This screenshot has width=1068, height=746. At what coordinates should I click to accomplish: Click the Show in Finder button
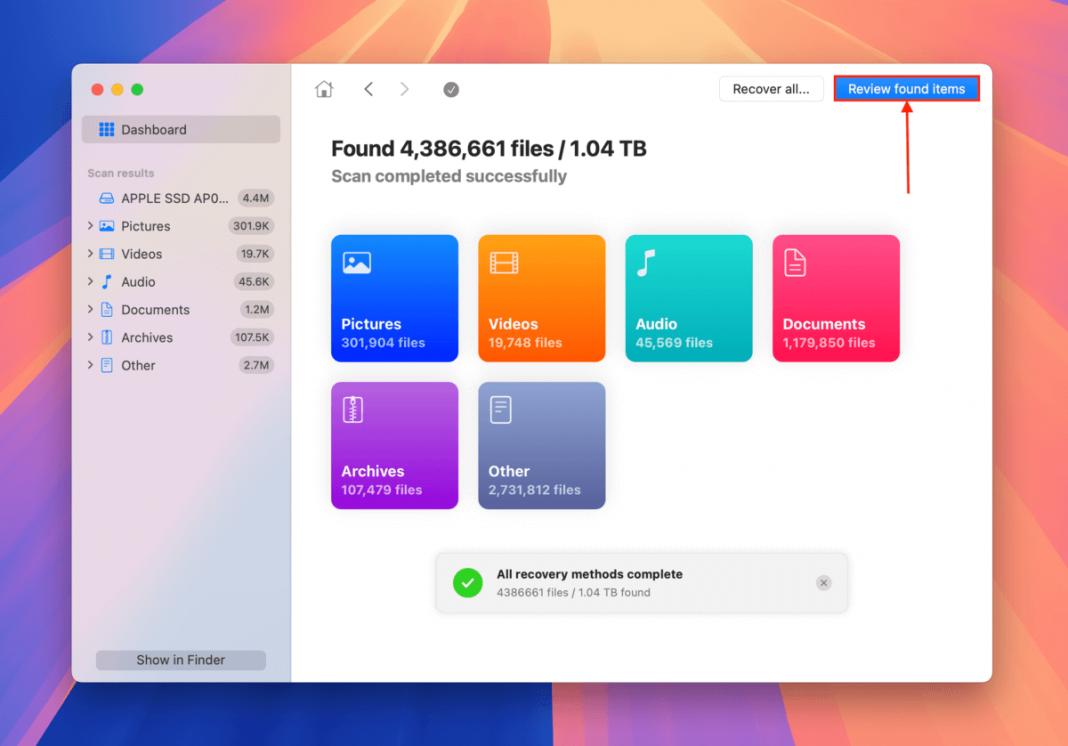click(x=180, y=660)
